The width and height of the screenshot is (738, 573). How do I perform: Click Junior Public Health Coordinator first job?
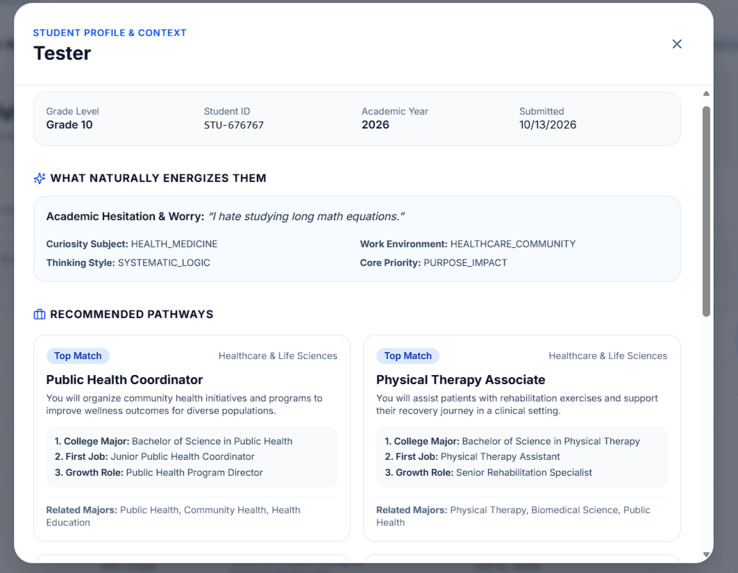click(x=183, y=457)
